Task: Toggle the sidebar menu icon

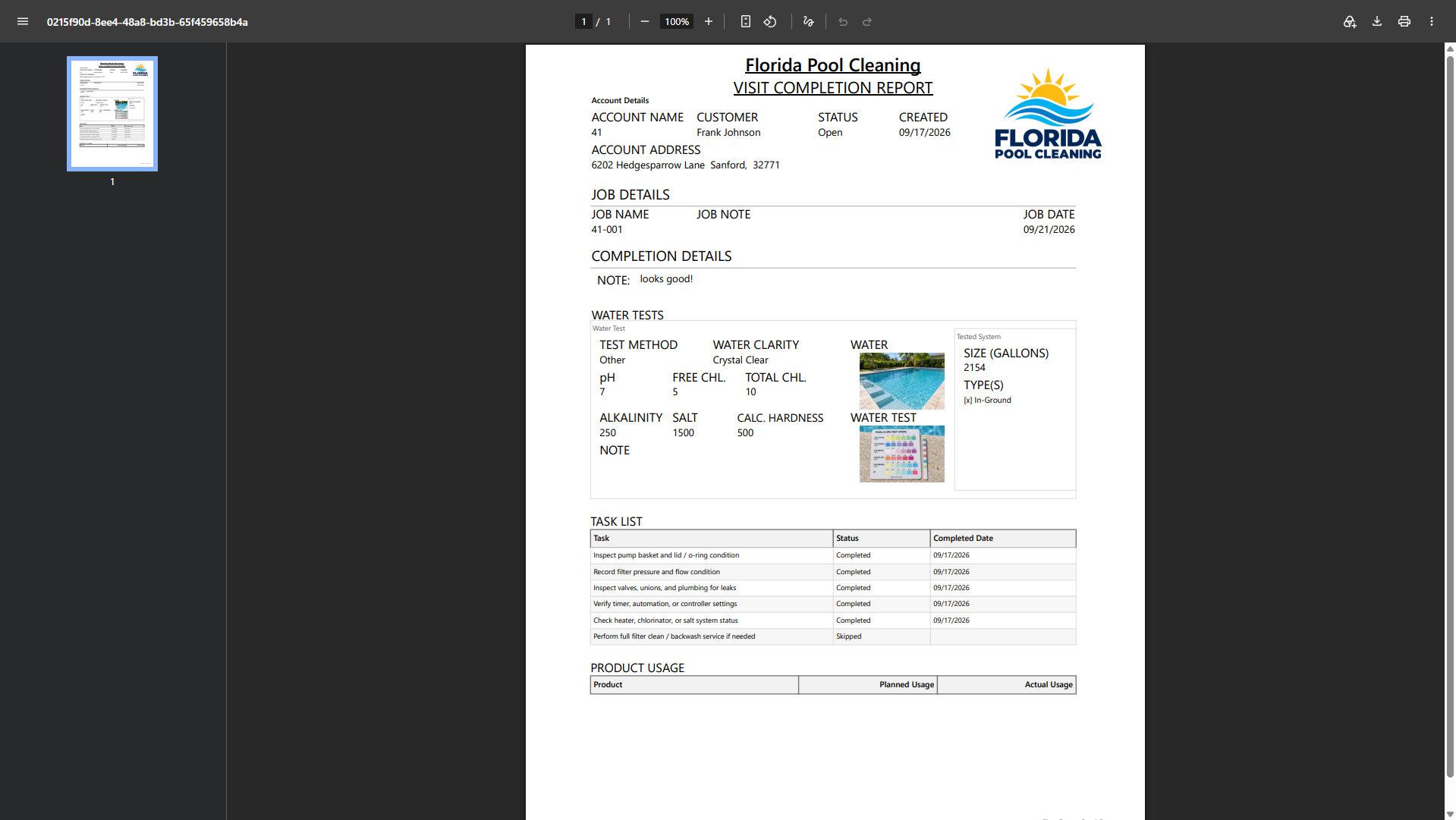Action: (23, 21)
